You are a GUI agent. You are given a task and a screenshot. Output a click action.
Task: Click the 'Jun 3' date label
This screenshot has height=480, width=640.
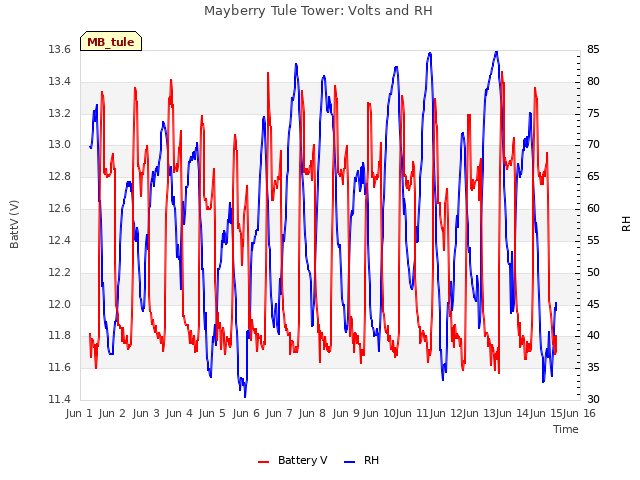tap(146, 414)
